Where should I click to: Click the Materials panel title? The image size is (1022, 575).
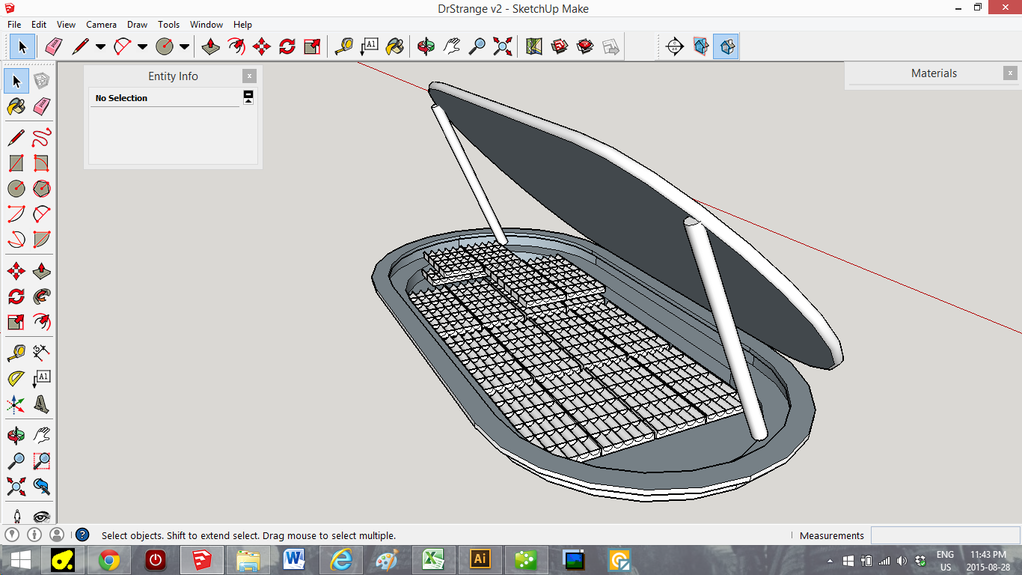click(933, 73)
